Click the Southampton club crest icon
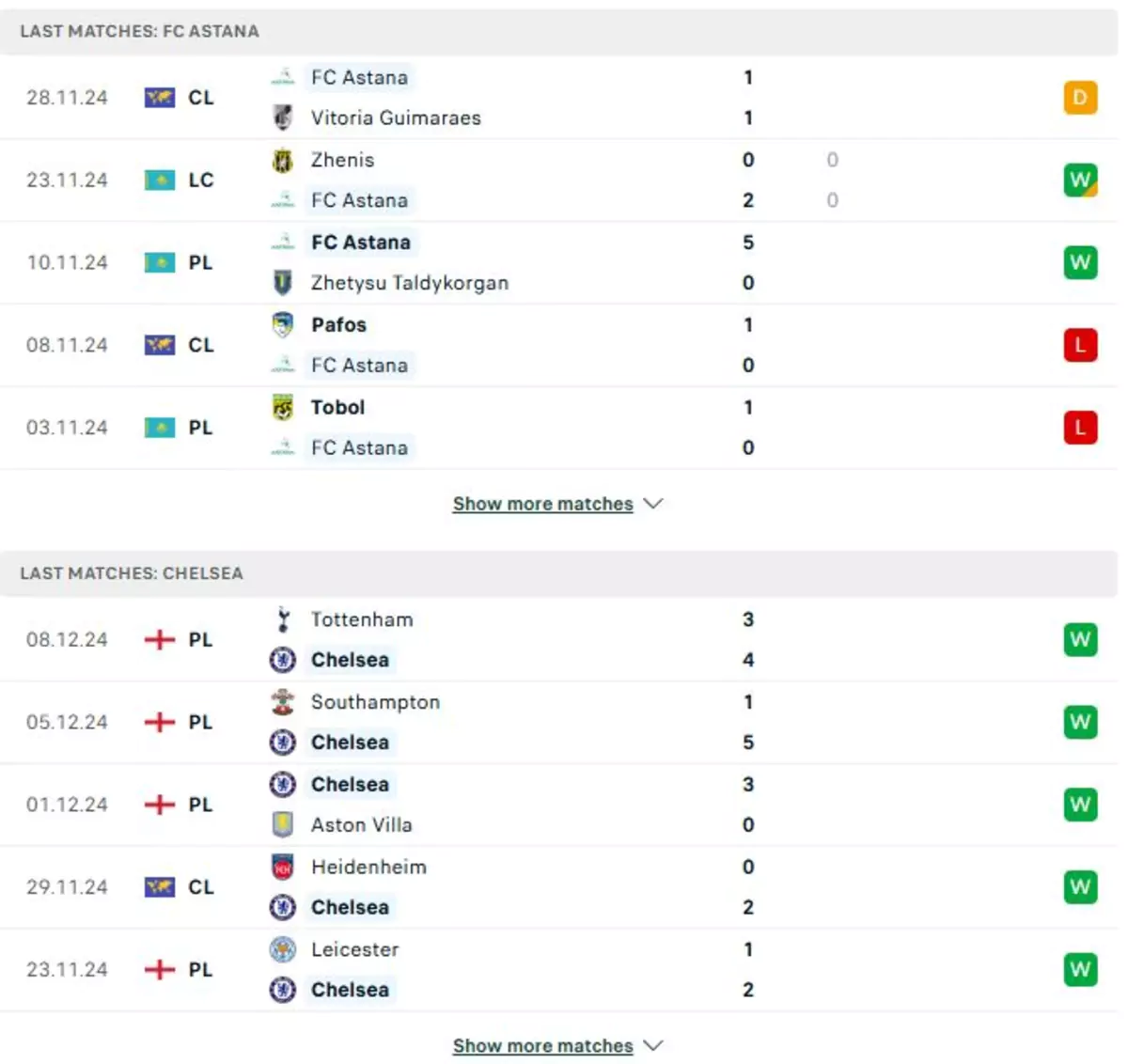Image resolution: width=1128 pixels, height=1064 pixels. click(282, 702)
